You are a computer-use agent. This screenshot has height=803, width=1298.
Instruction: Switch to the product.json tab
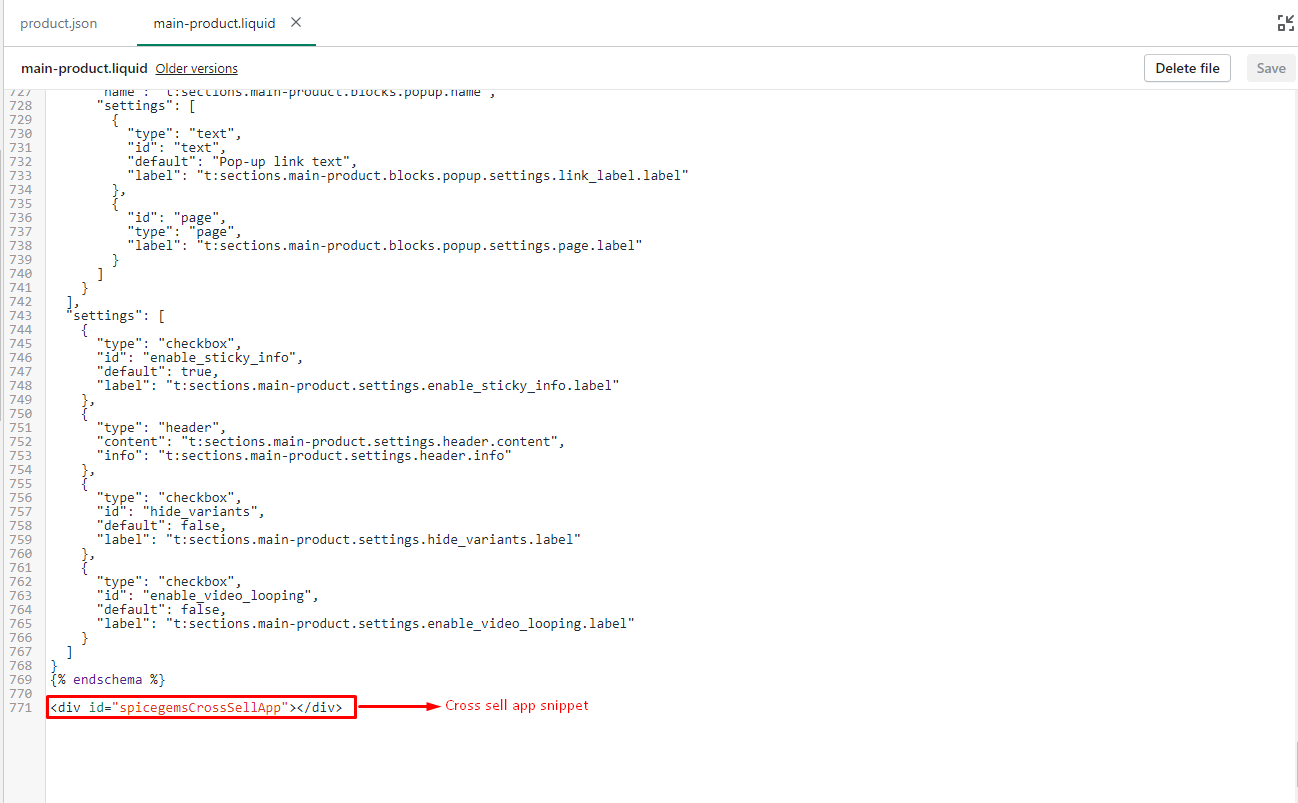pos(58,23)
